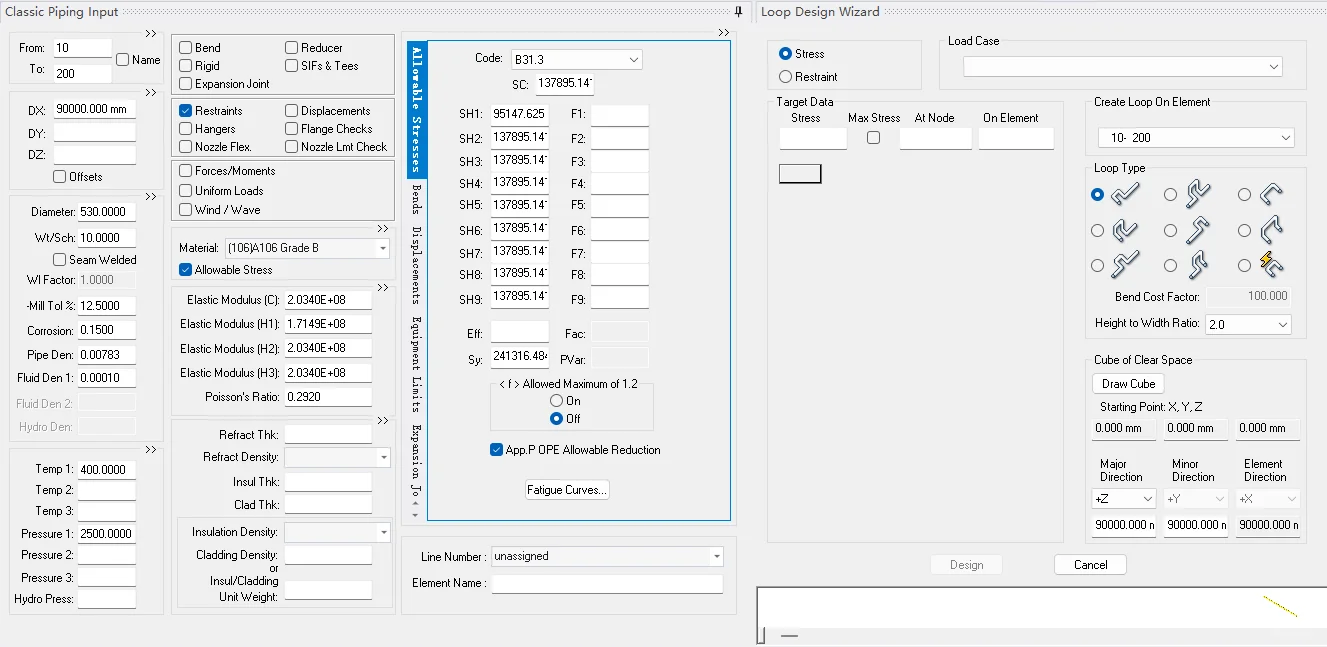This screenshot has height=647, width=1327.
Task: Select the middle-right loop type icon in Loop Type
Action: [x=1271, y=231]
